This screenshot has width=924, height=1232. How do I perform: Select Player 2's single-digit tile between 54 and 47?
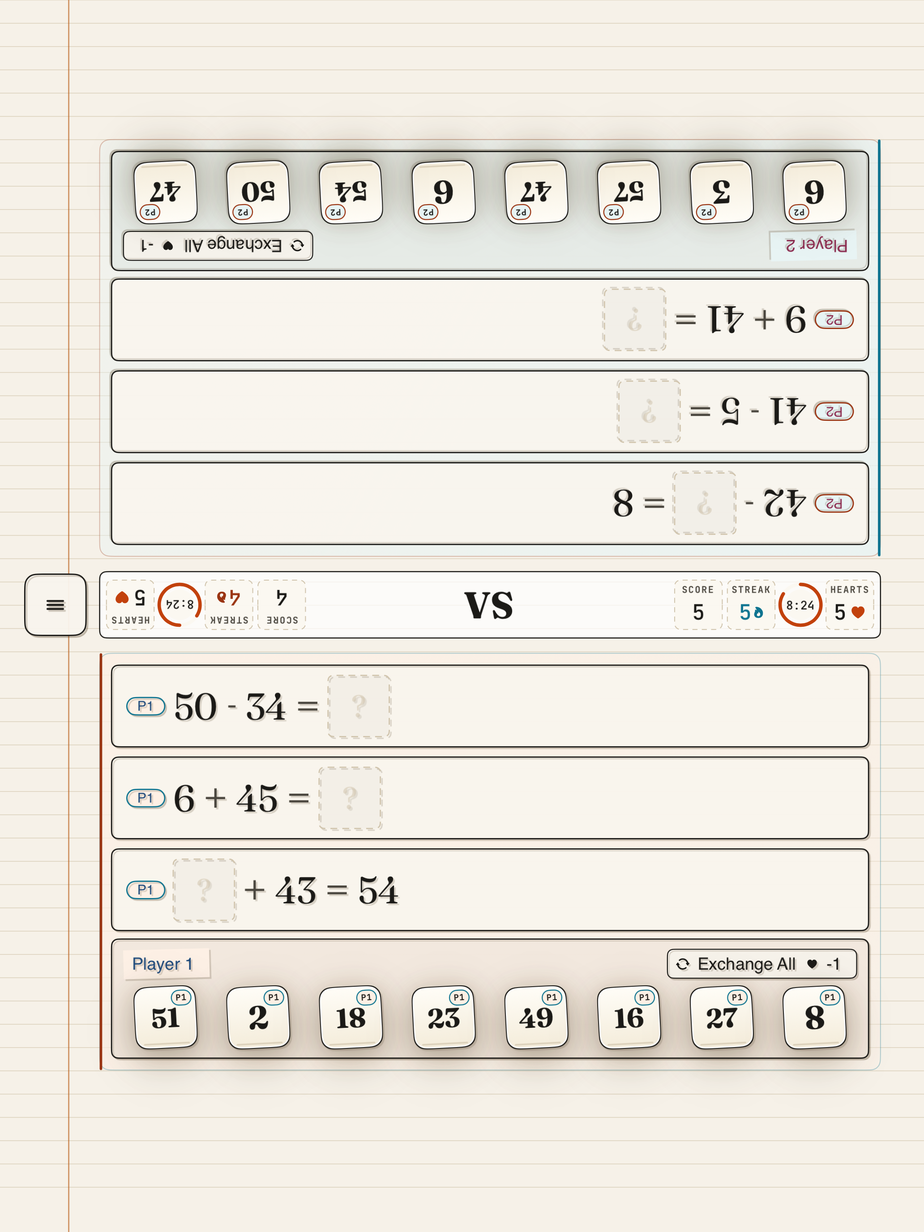coord(444,192)
